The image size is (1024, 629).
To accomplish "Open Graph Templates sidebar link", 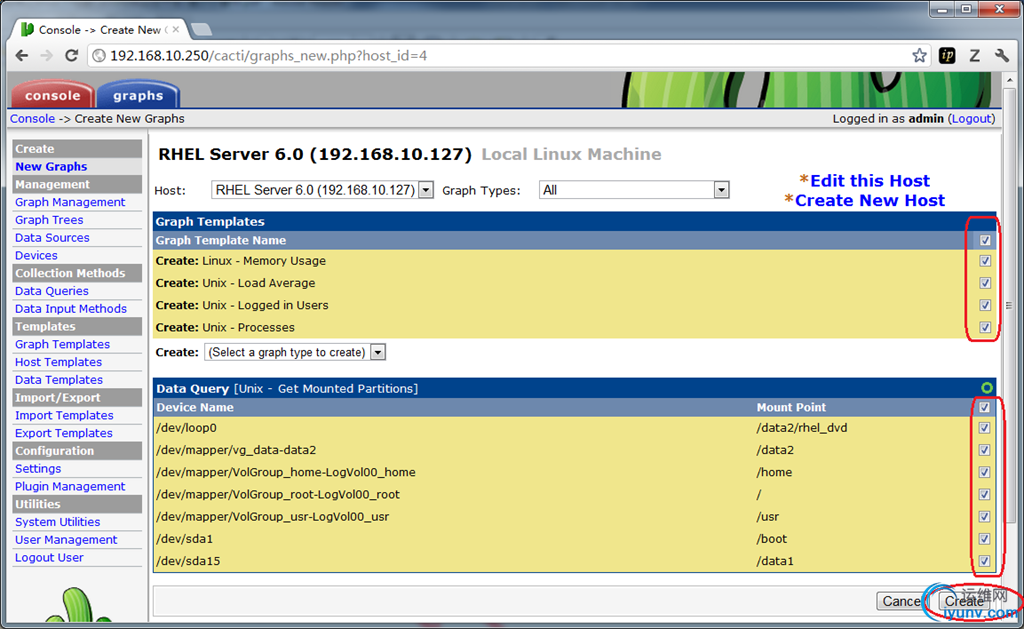I will pyautogui.click(x=62, y=344).
